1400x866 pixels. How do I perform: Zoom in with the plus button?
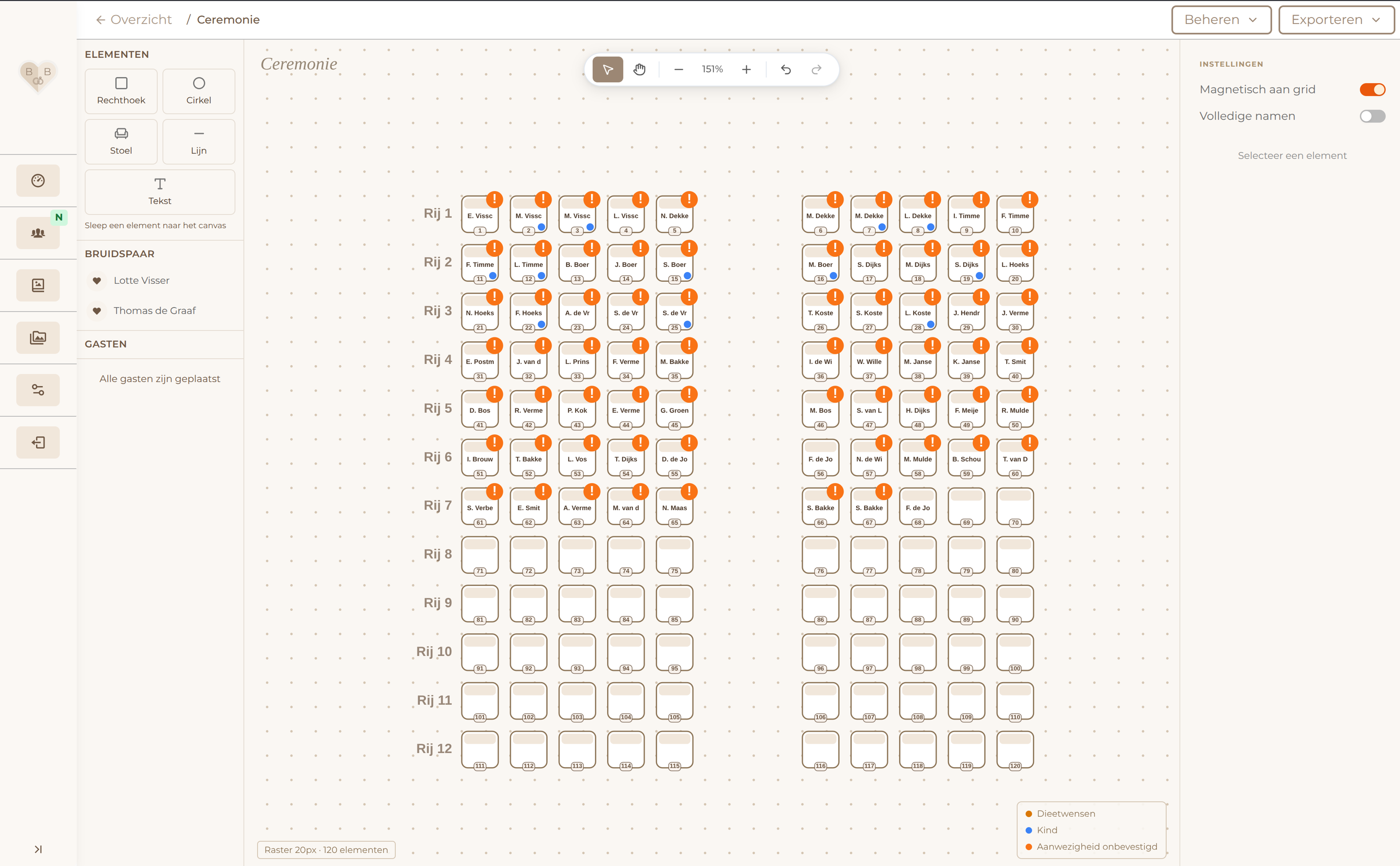[746, 69]
